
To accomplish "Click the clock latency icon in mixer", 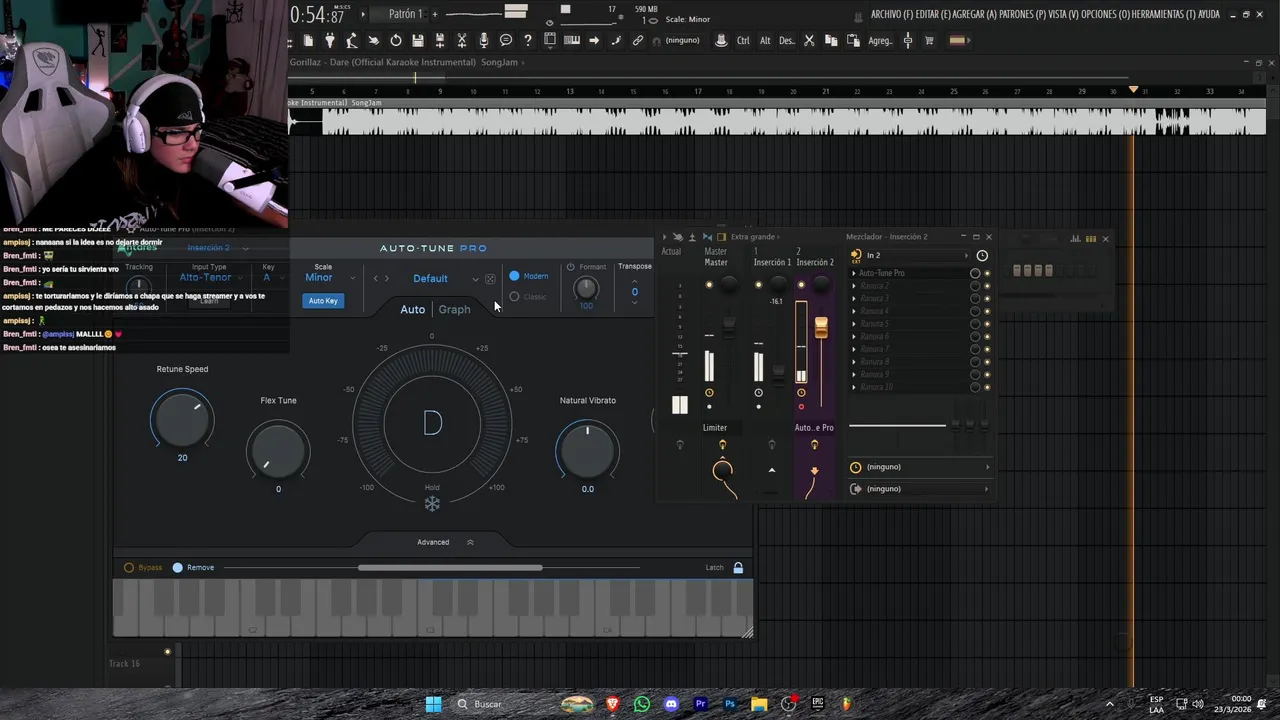I will pyautogui.click(x=982, y=255).
